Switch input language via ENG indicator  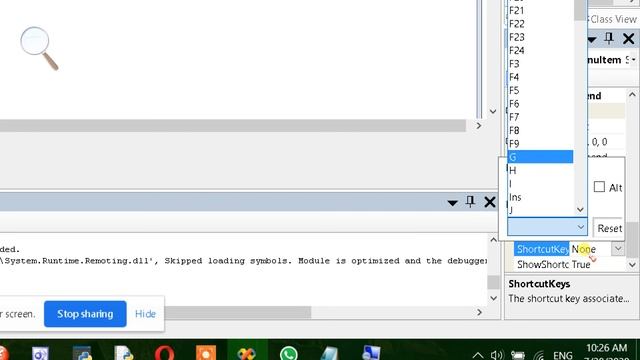pyautogui.click(x=562, y=355)
